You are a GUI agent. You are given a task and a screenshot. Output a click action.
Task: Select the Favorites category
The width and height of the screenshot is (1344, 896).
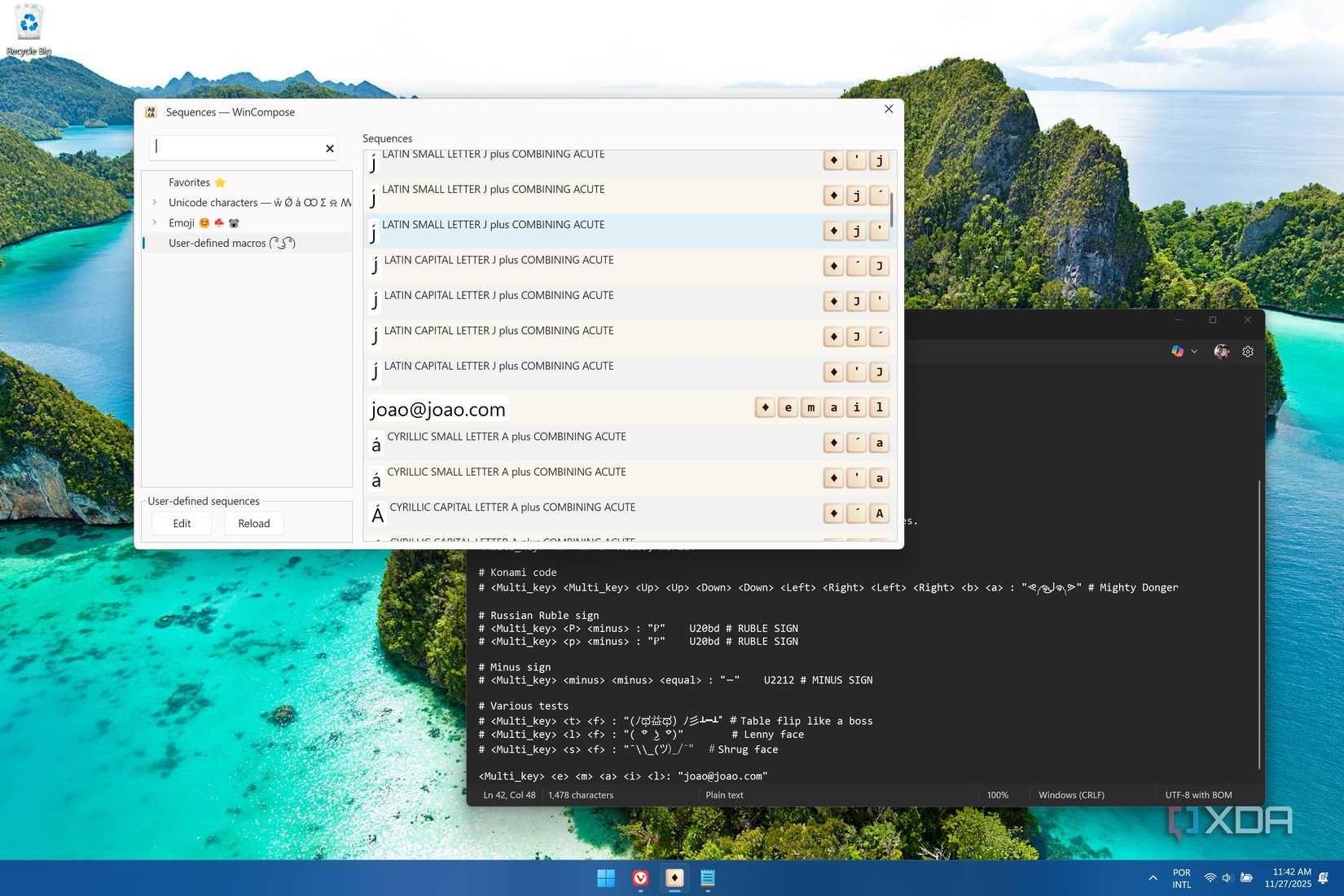coord(190,182)
